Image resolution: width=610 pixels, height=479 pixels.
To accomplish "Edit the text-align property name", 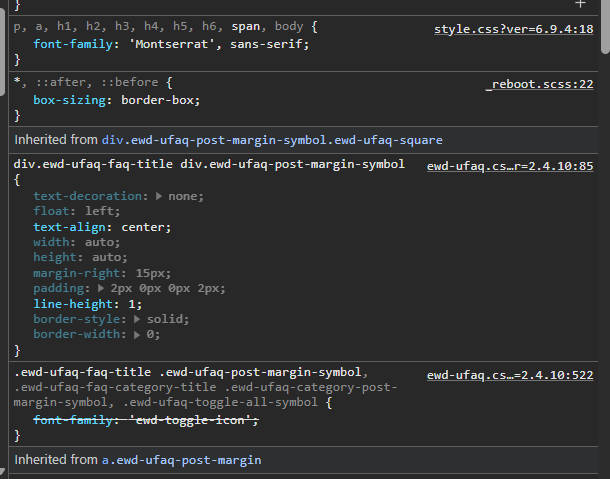I will (x=69, y=227).
